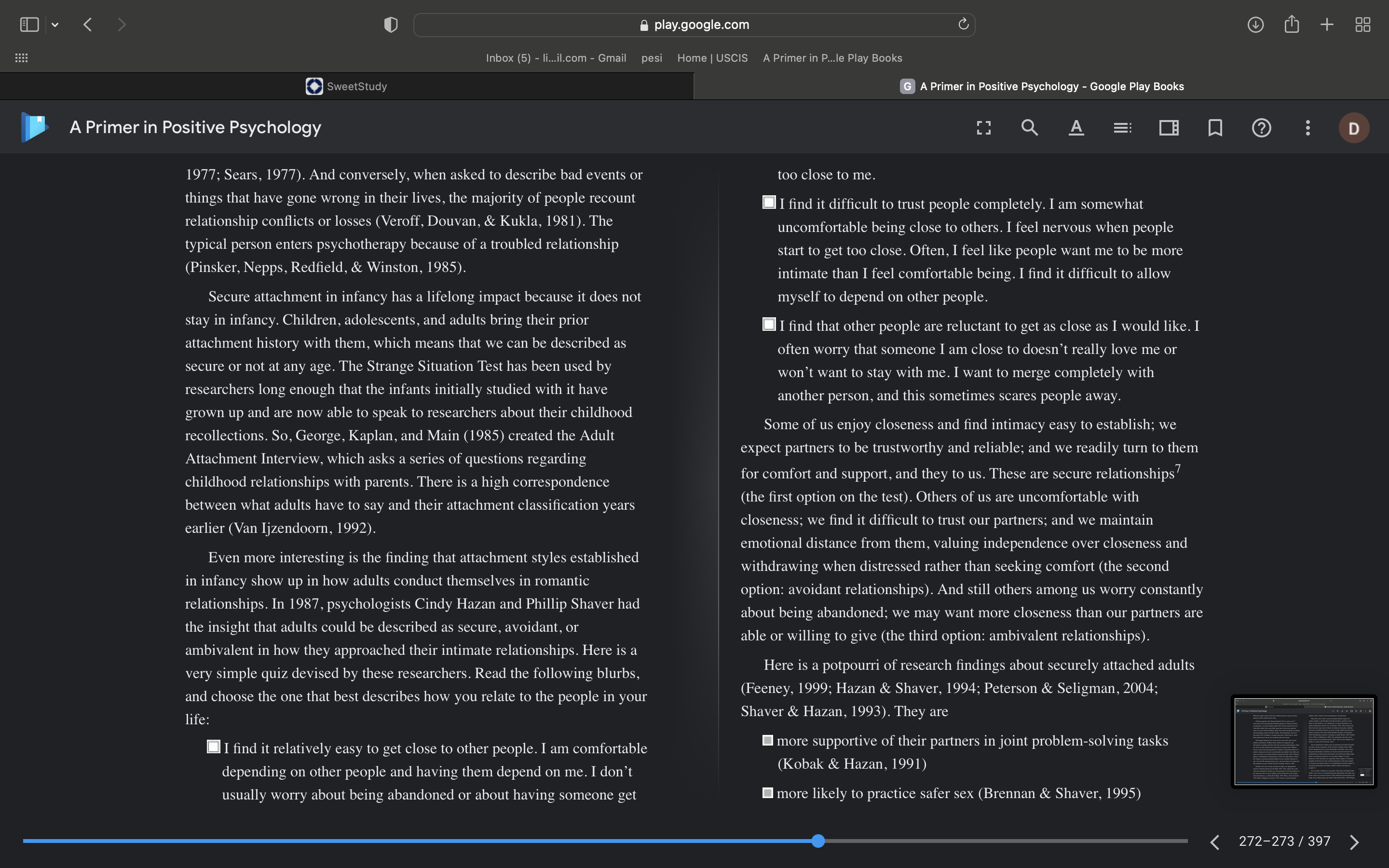
Task: Click the citation '(Pinsker, Nepps, Redfield, & Winston, 1985)'
Action: (x=326, y=267)
